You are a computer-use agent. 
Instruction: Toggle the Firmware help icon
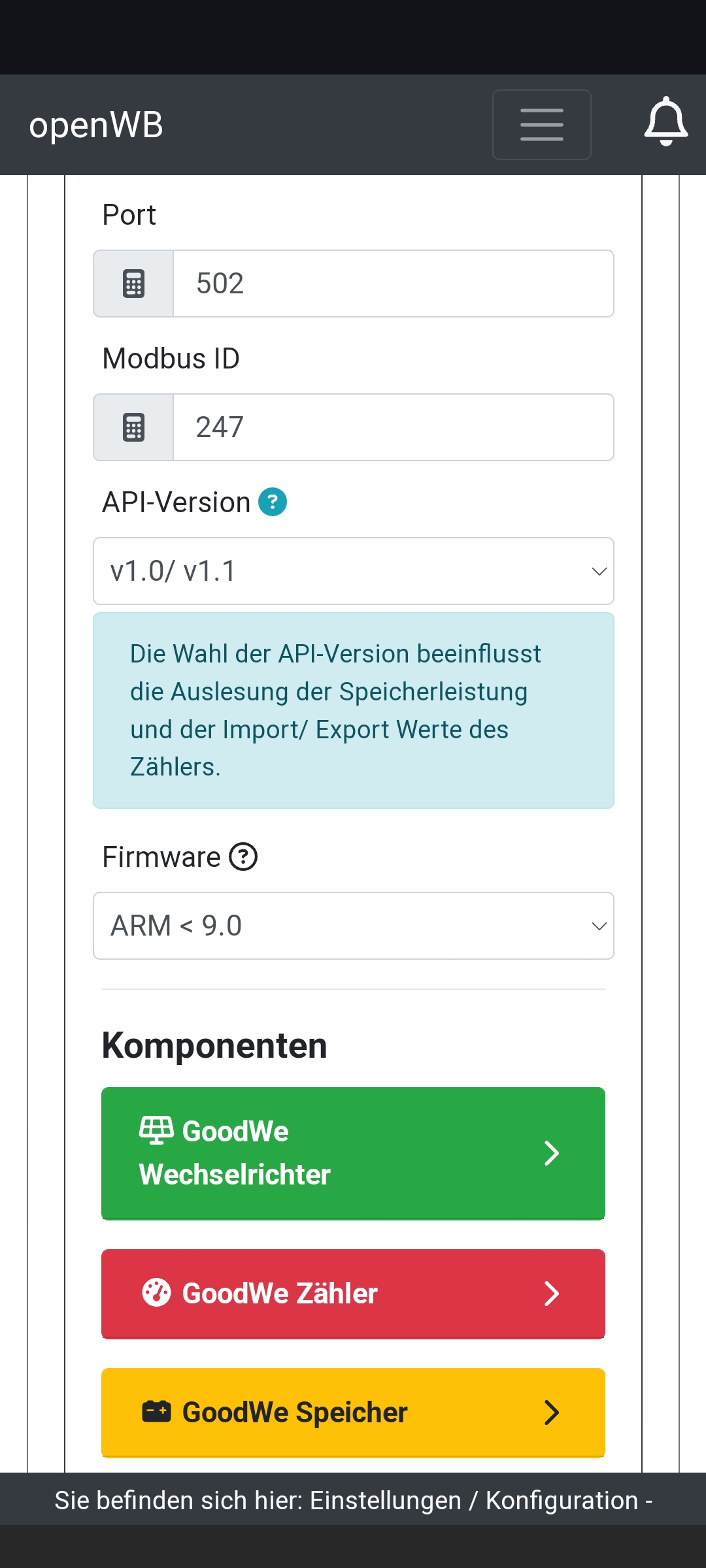pyautogui.click(x=243, y=857)
